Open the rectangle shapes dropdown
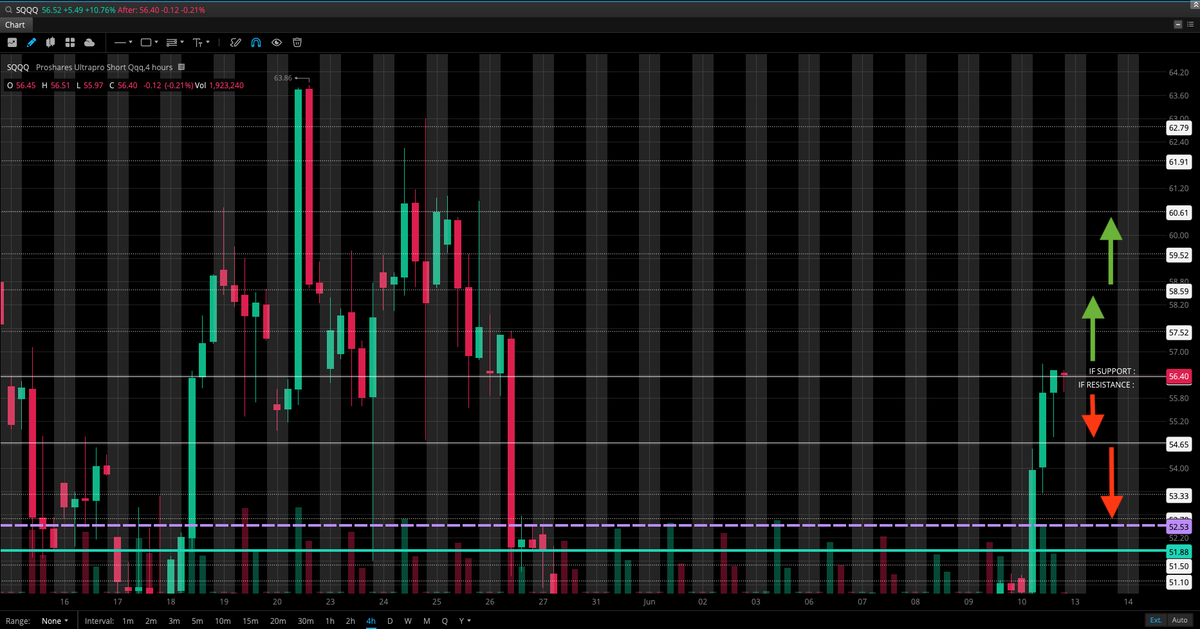This screenshot has height=629, width=1200. [x=149, y=43]
